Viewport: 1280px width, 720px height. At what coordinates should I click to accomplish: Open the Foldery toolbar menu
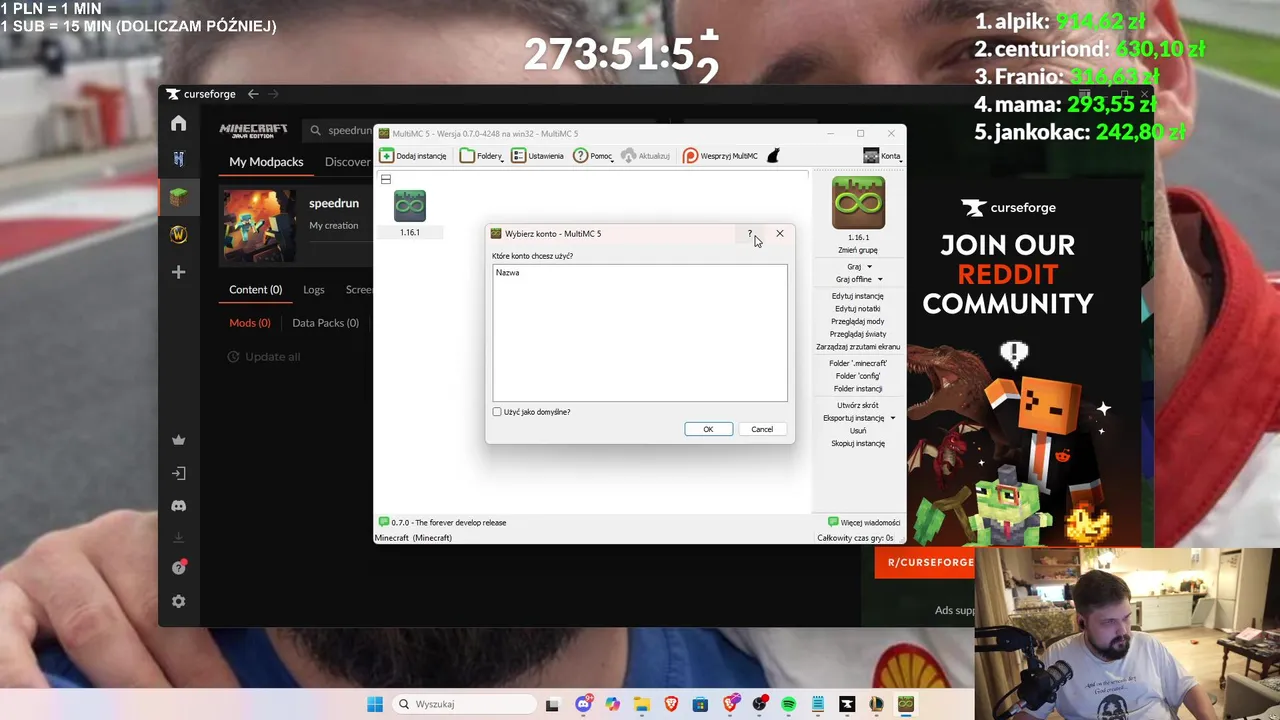click(481, 156)
